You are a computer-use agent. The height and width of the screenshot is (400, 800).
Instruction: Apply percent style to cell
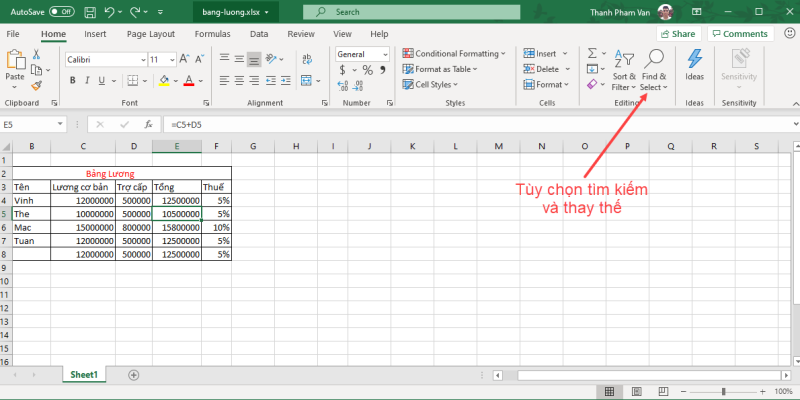coord(367,70)
